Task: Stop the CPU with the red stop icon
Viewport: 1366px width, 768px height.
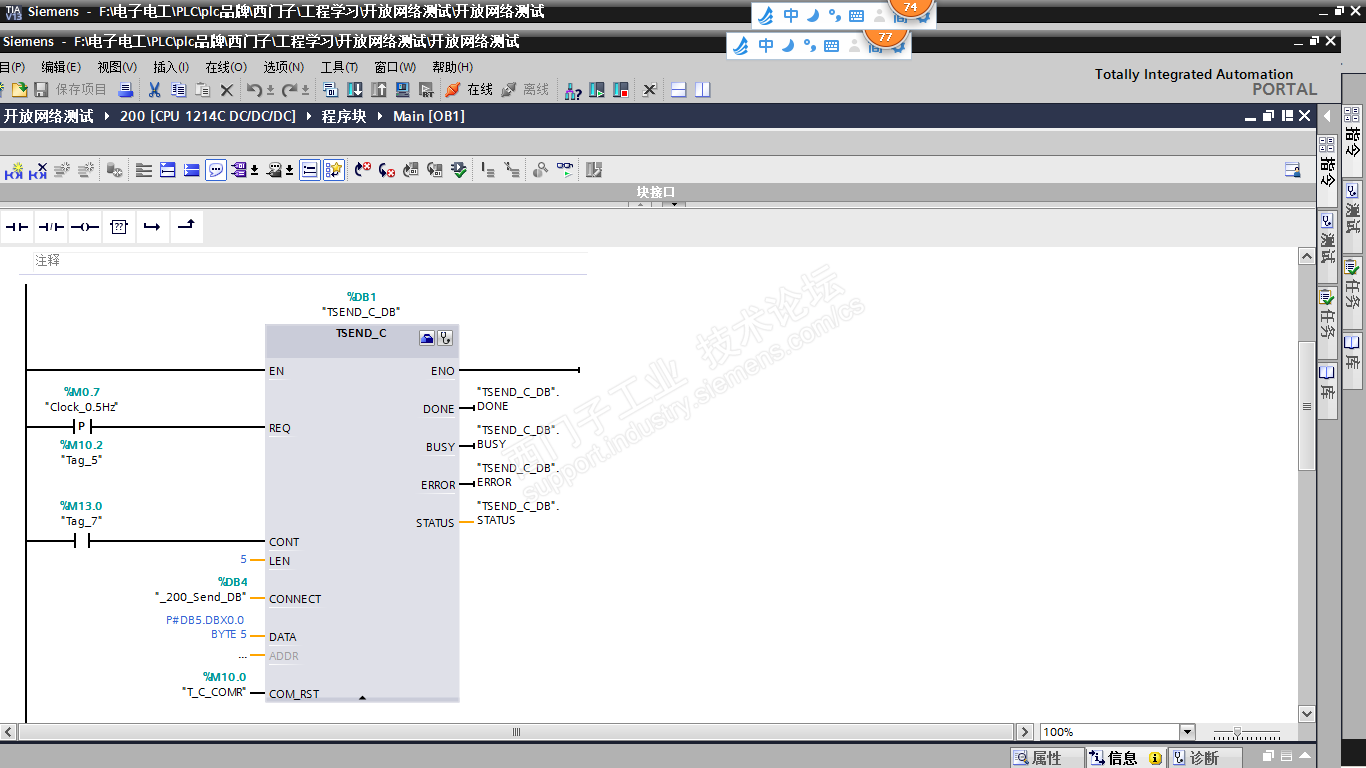Action: [x=621, y=90]
